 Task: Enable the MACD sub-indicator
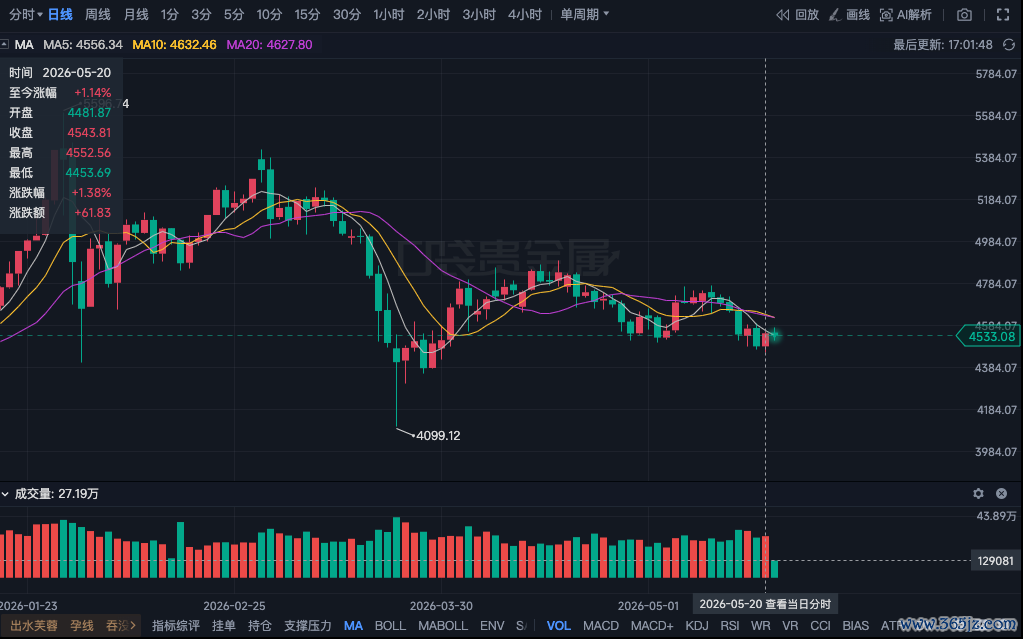tap(601, 625)
